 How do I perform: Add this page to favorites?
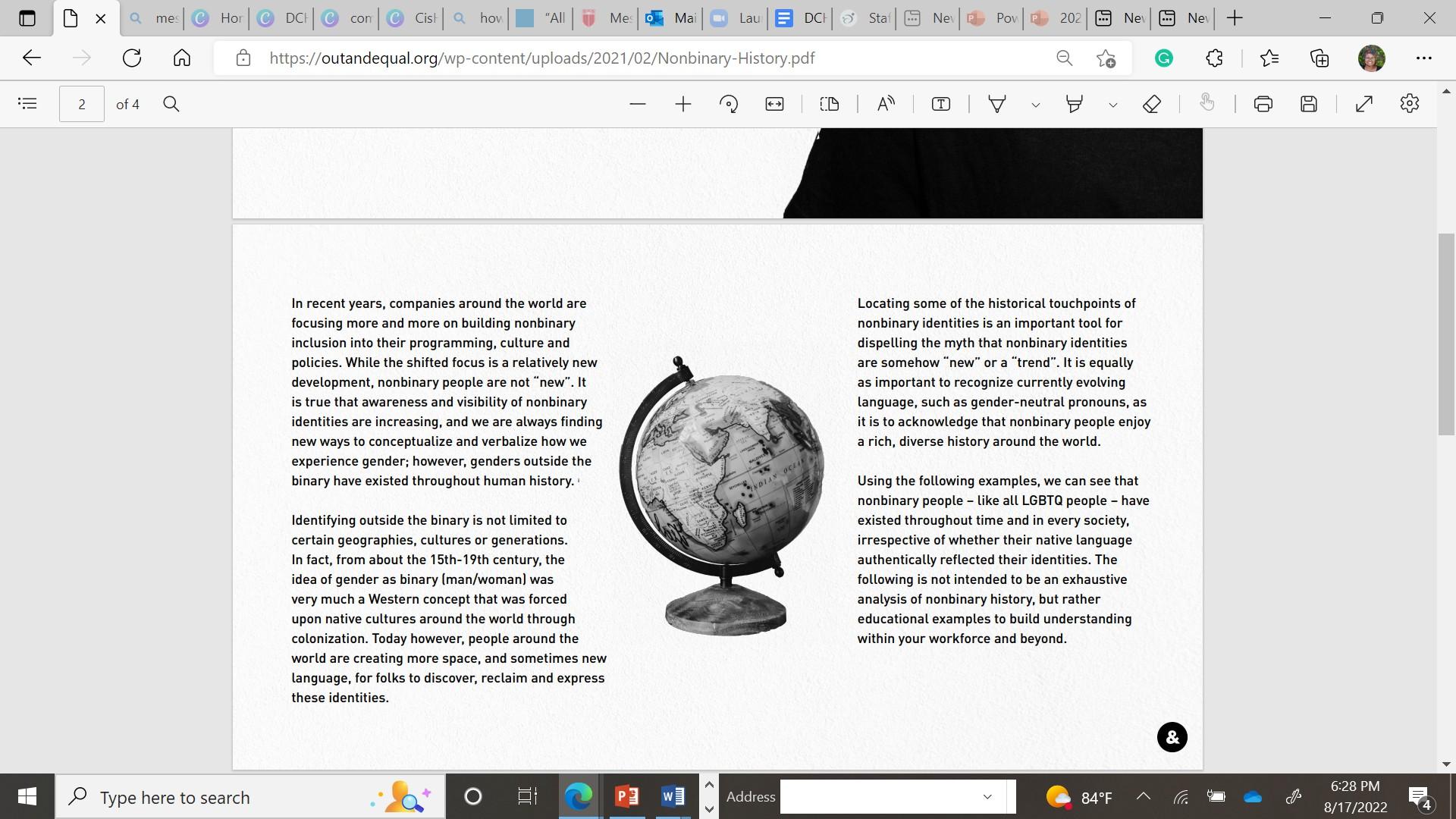coord(1106,58)
